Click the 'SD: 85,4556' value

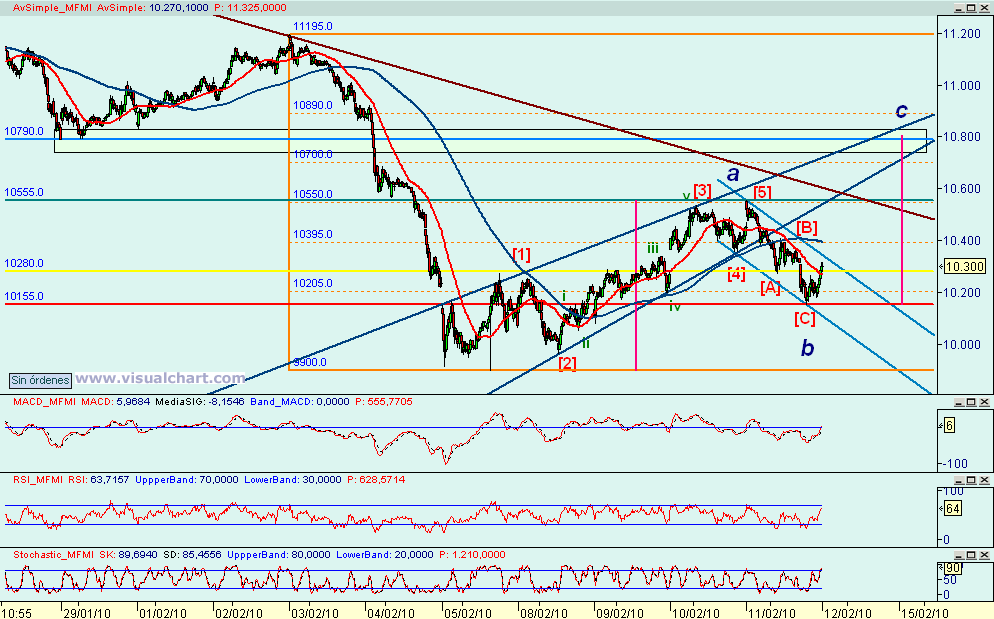pyautogui.click(x=191, y=555)
